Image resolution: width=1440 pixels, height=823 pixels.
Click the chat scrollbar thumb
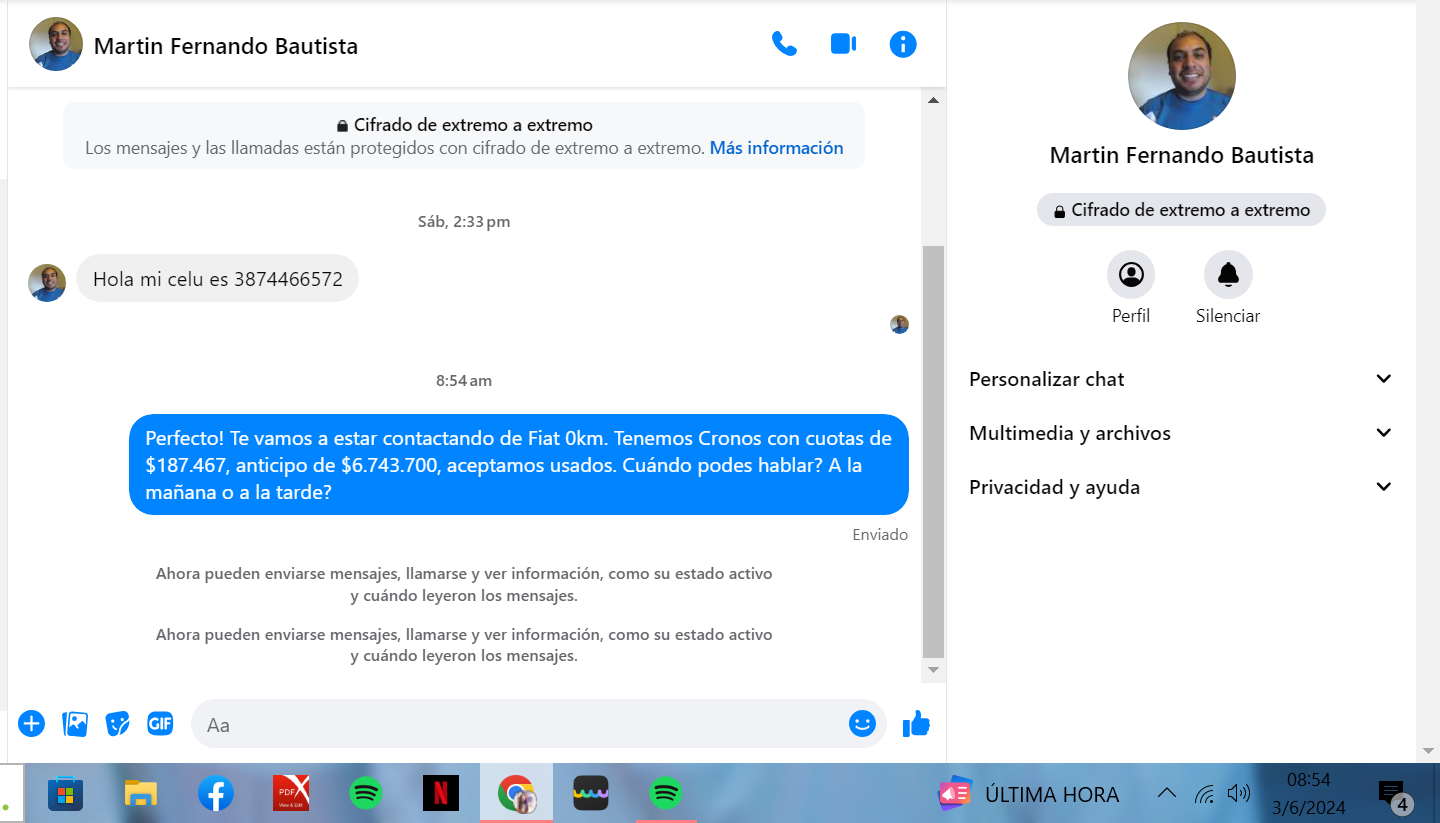click(x=933, y=451)
